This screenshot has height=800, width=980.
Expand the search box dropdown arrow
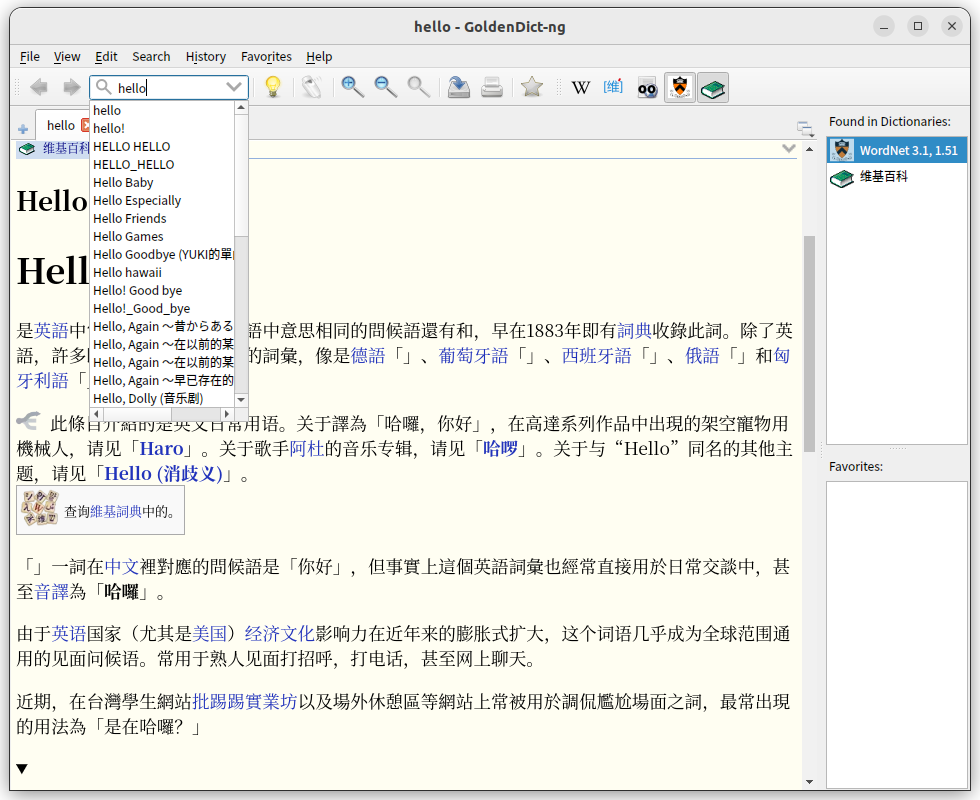234,88
